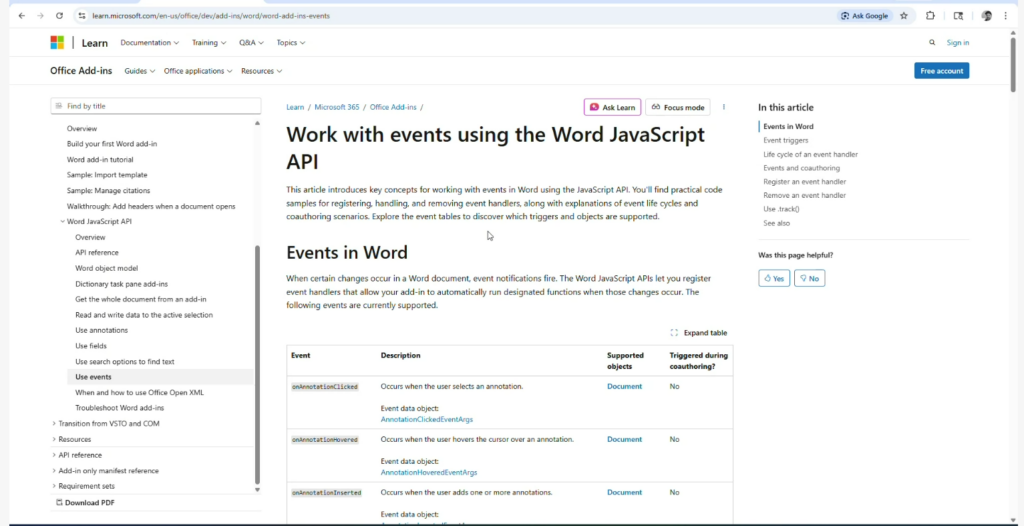1024x526 pixels.
Task: Open the browser extensions puzzle icon
Action: click(931, 16)
